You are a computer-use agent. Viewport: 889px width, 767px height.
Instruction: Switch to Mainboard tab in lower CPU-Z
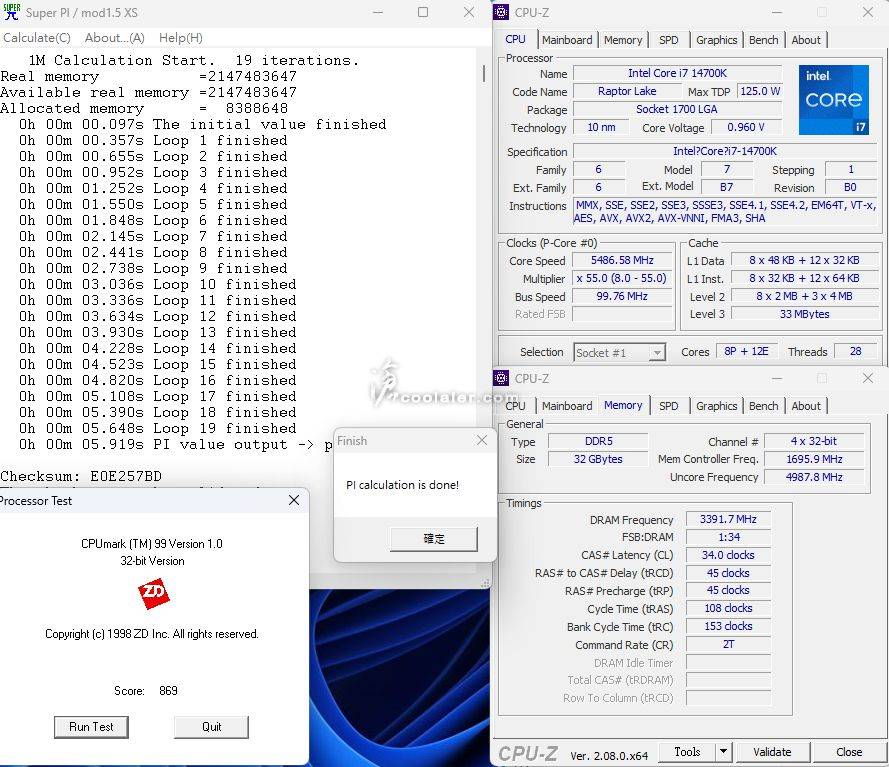tap(567, 406)
